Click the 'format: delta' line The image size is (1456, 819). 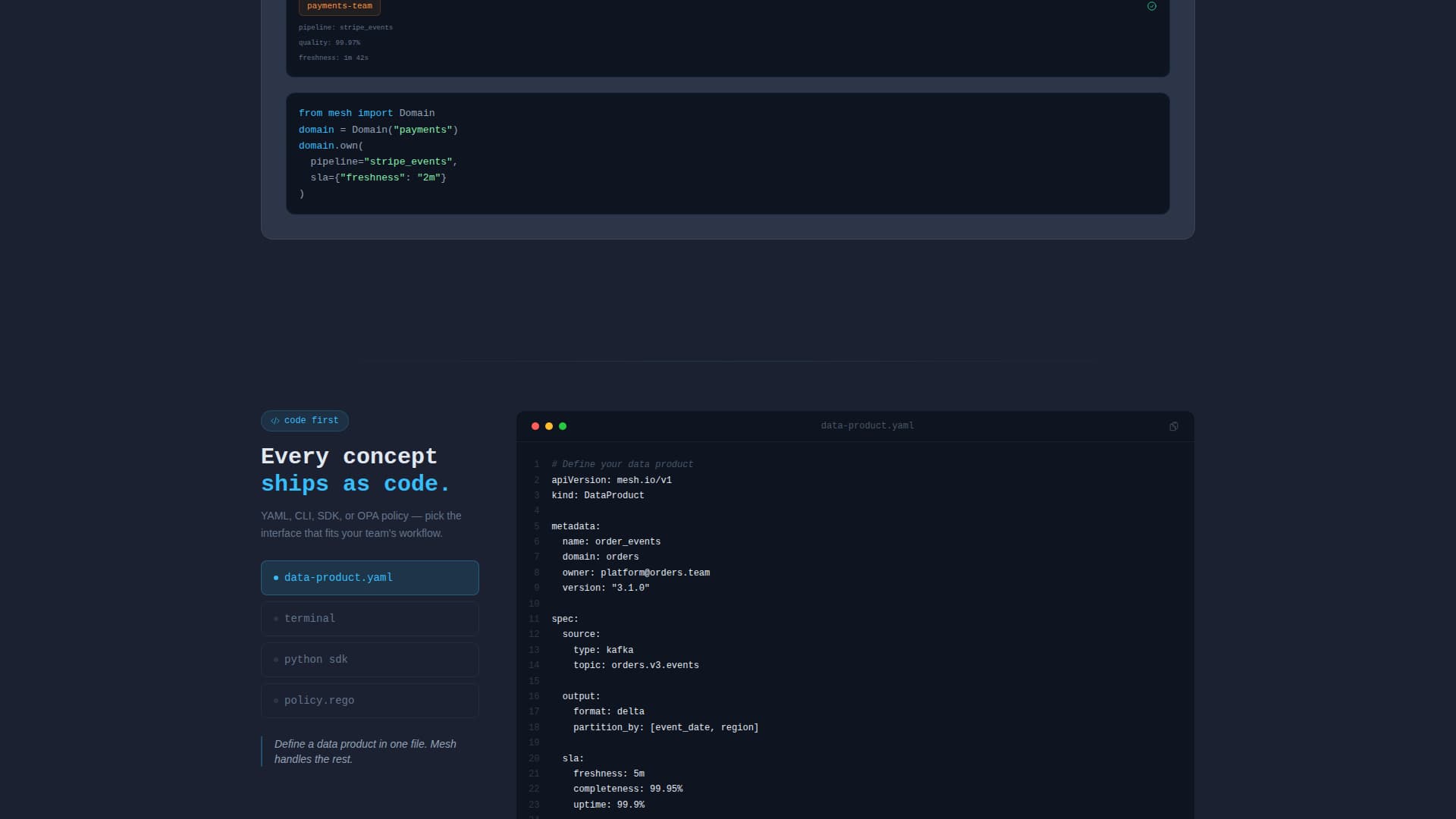[609, 711]
